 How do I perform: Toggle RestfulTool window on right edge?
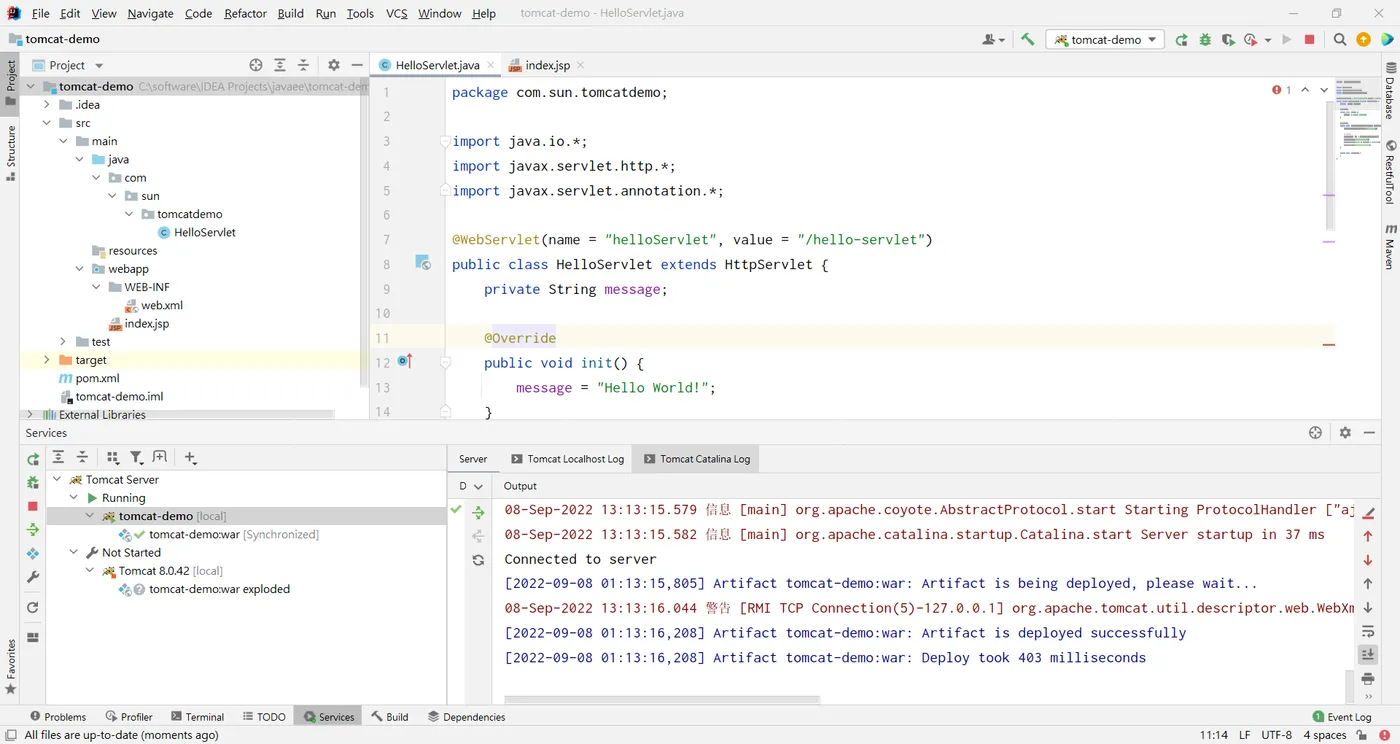1390,172
